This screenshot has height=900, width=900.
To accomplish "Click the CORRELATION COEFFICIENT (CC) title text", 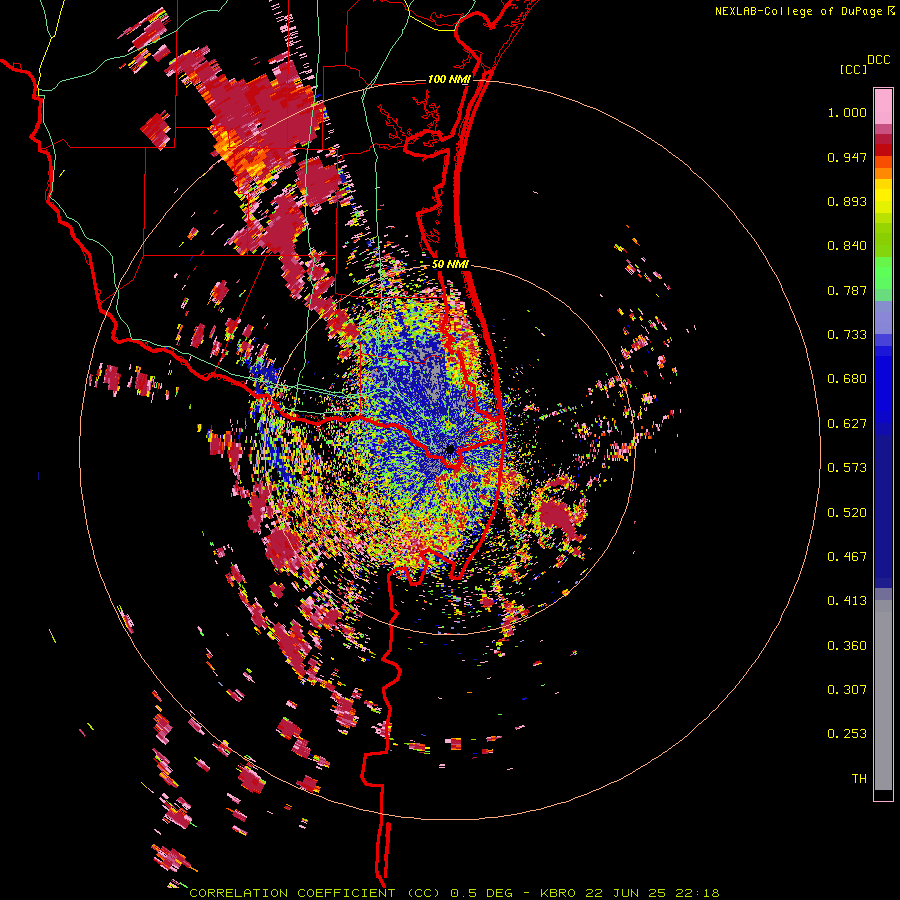I will pos(315,893).
